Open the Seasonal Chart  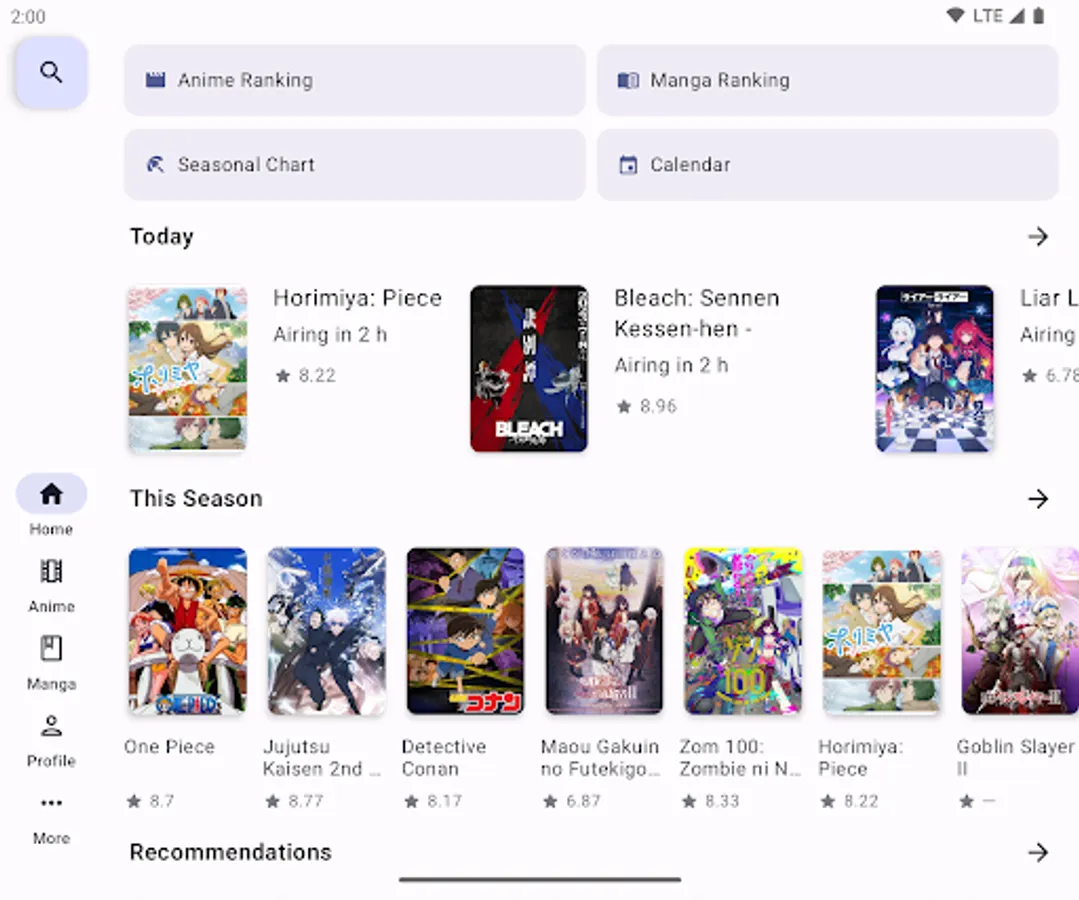(354, 164)
